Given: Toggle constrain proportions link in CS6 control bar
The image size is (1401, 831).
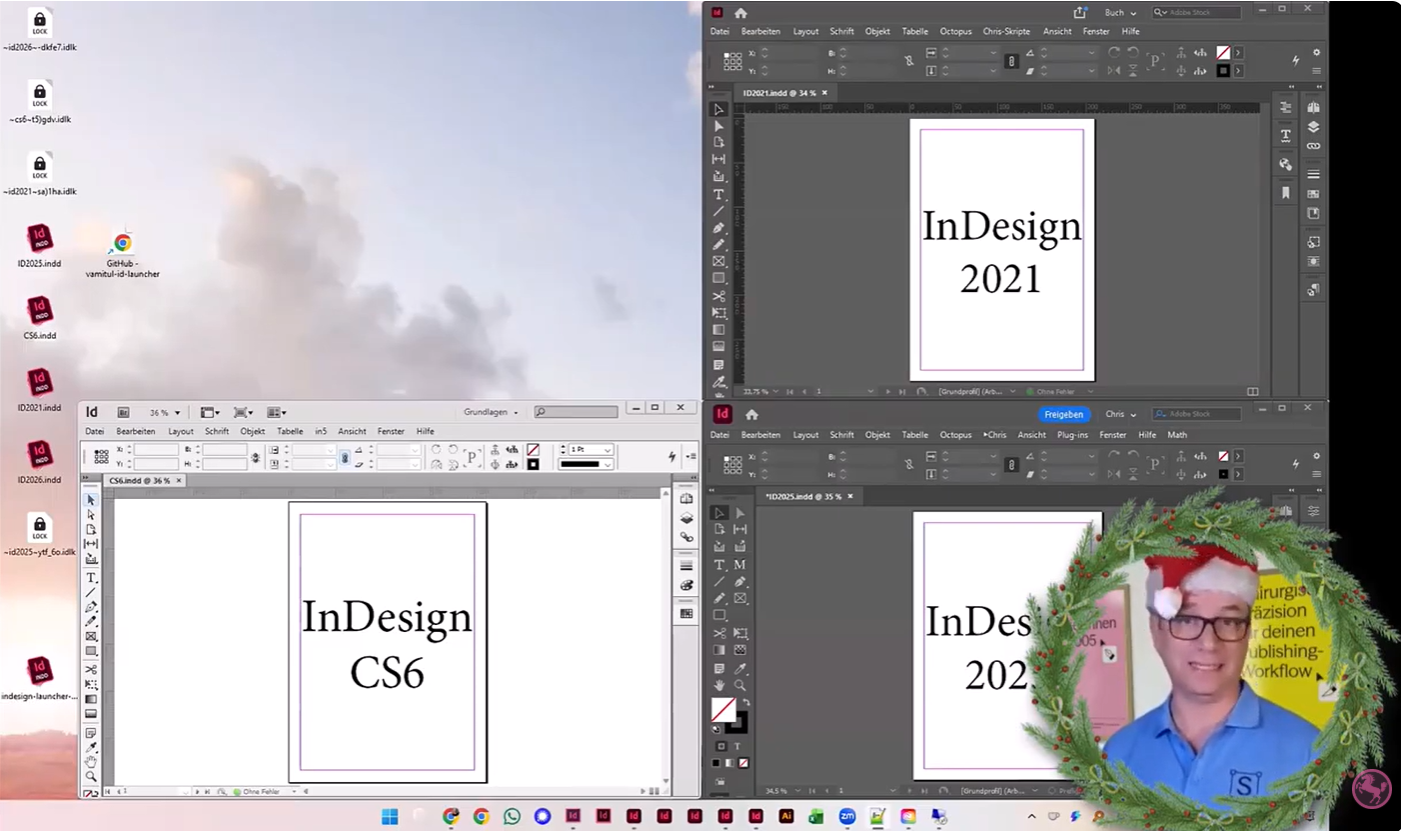Looking at the screenshot, I should 347,458.
